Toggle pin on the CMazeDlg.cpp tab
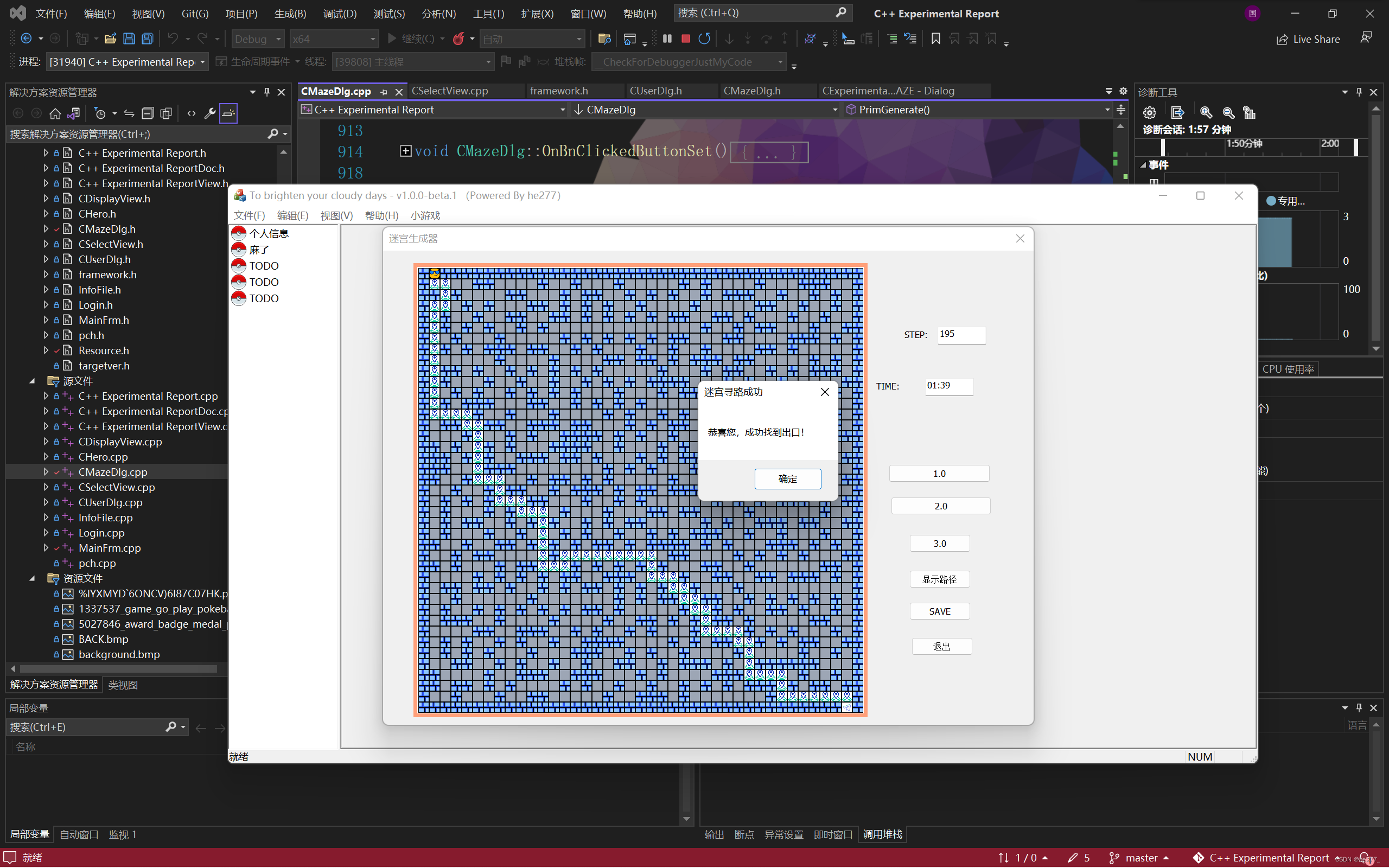 (384, 91)
